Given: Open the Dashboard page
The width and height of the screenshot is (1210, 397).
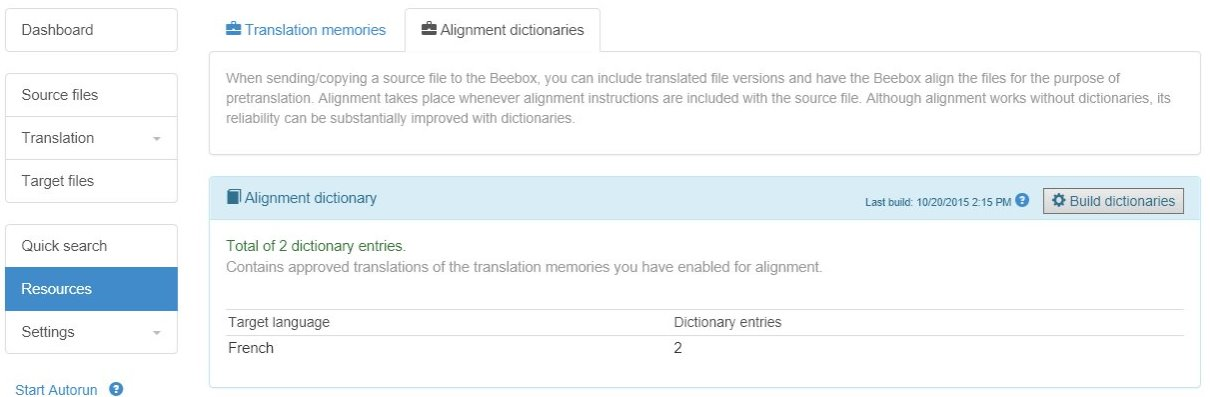Looking at the screenshot, I should (92, 30).
